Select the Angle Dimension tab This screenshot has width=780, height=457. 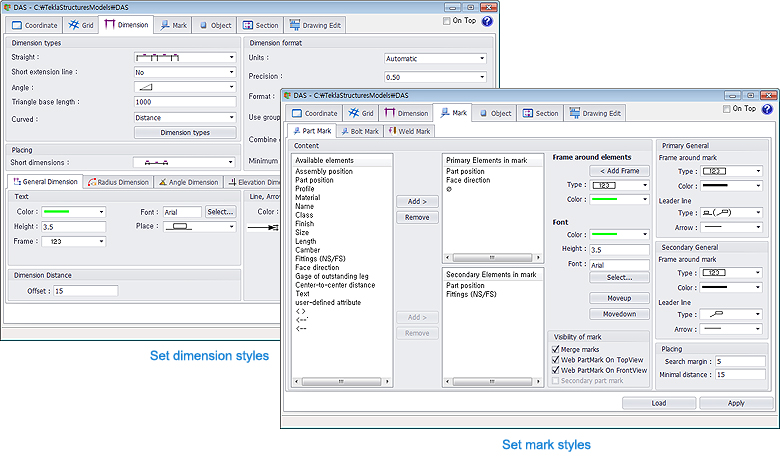(x=189, y=182)
